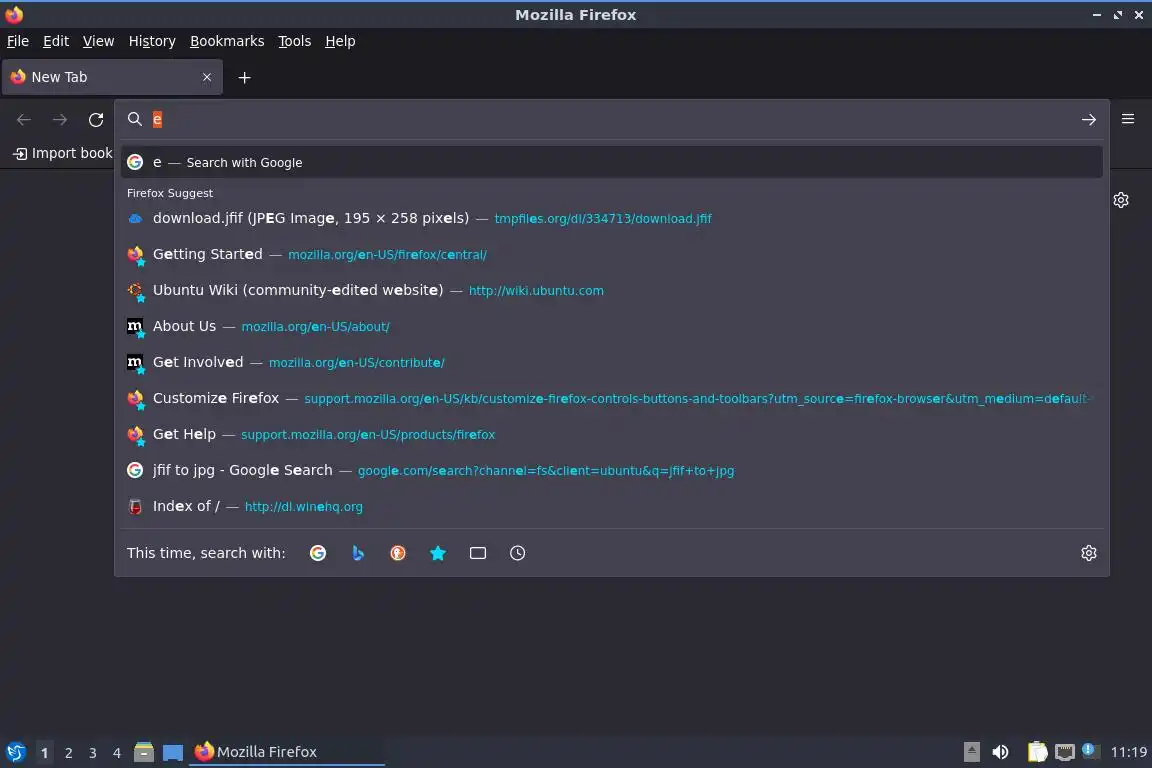
Task: Open new tab plus button
Action: [245, 77]
